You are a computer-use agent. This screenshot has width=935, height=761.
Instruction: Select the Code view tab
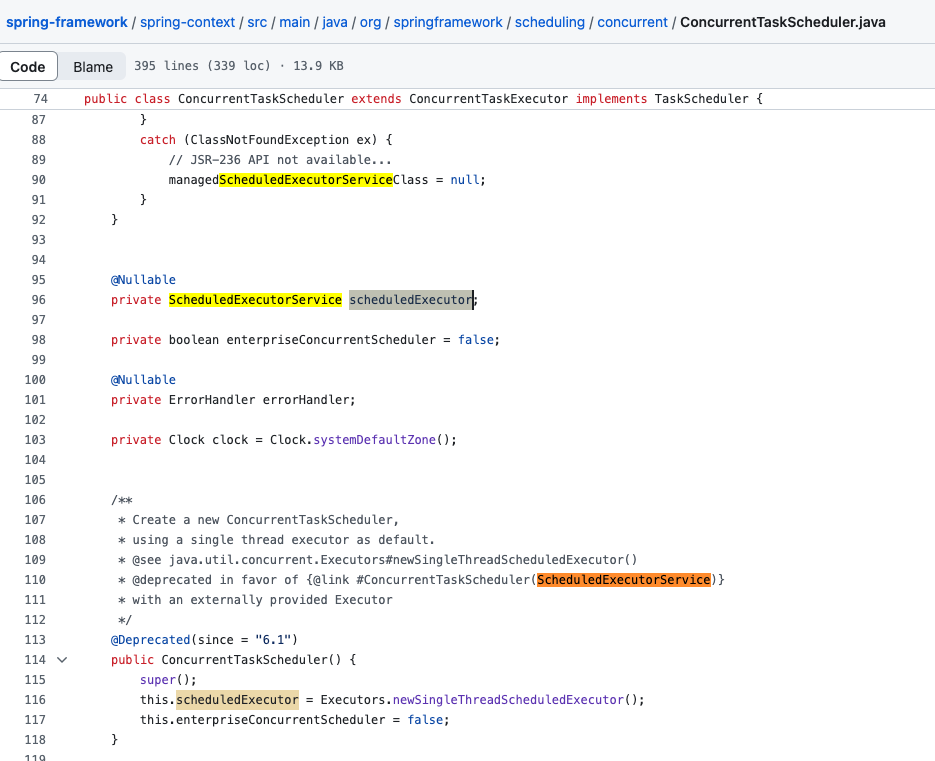coord(27,66)
